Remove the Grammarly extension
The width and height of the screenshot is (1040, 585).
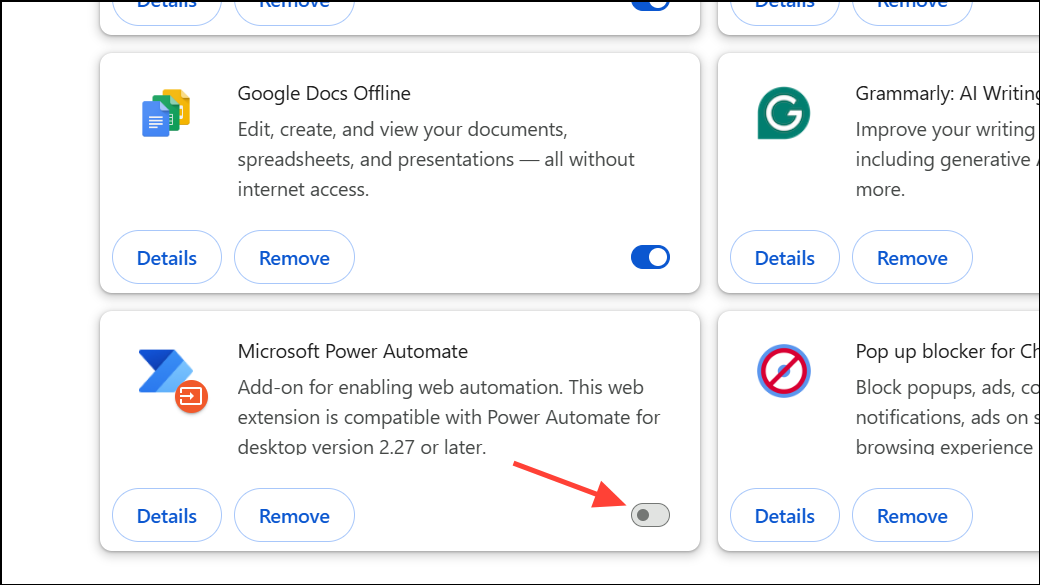[912, 258]
